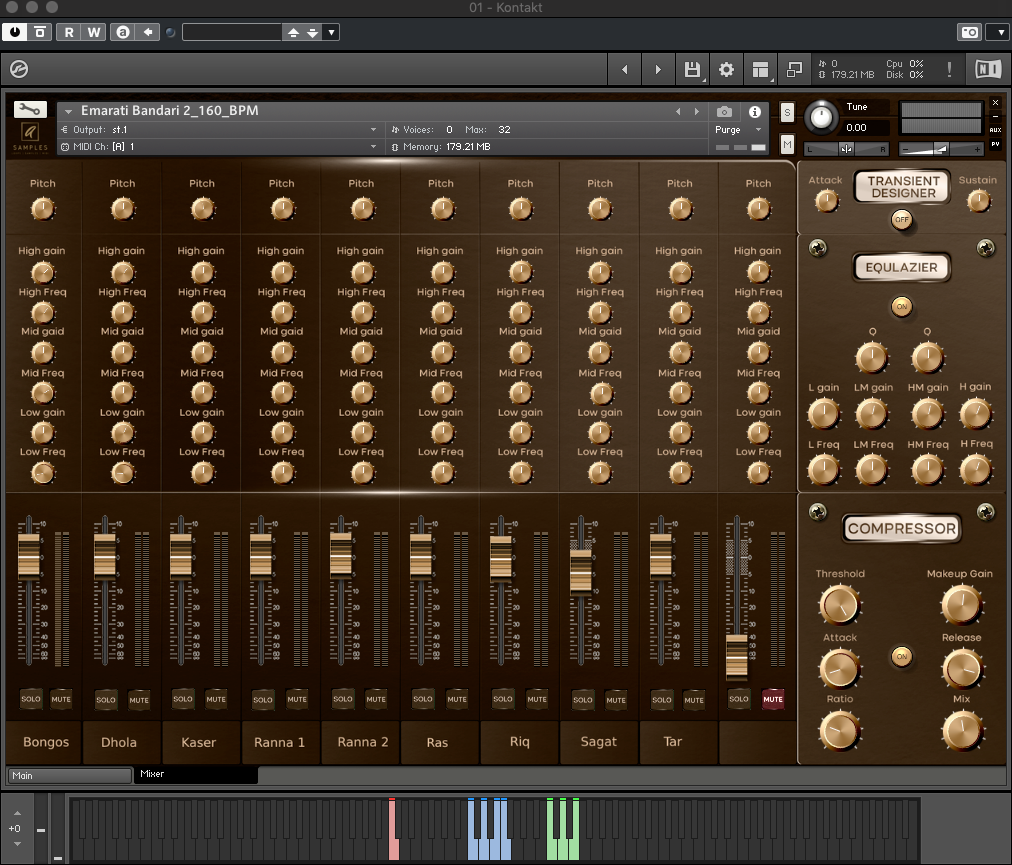1012x865 pixels.
Task: Mute the Ranna 1 channel
Action: point(297,699)
